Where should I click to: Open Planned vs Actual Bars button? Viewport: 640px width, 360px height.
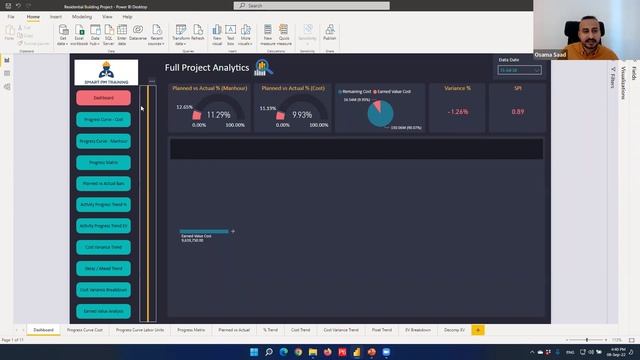tap(104, 184)
